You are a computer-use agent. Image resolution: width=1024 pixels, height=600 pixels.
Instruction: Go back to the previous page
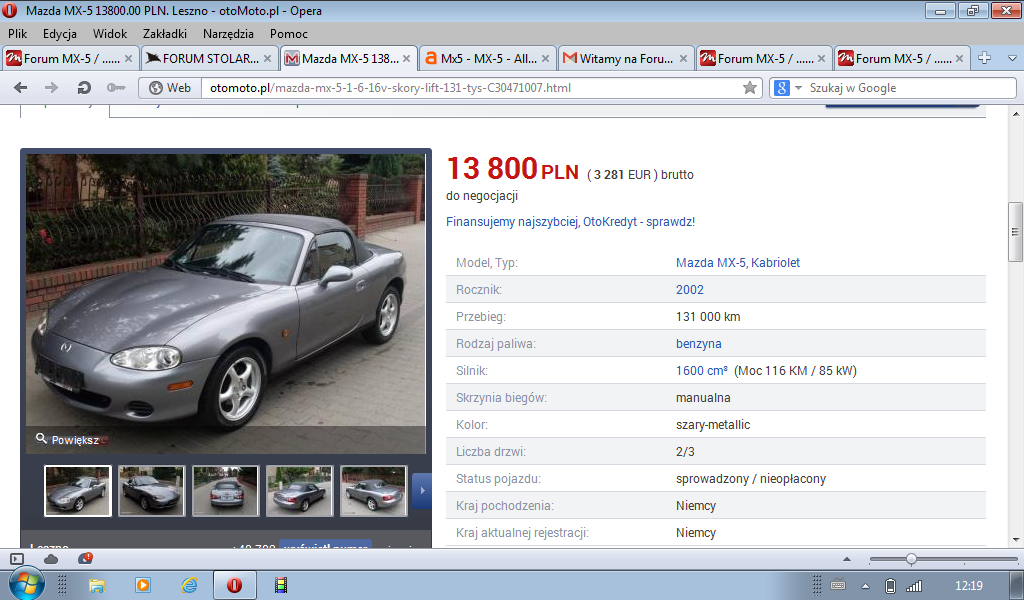coord(20,87)
